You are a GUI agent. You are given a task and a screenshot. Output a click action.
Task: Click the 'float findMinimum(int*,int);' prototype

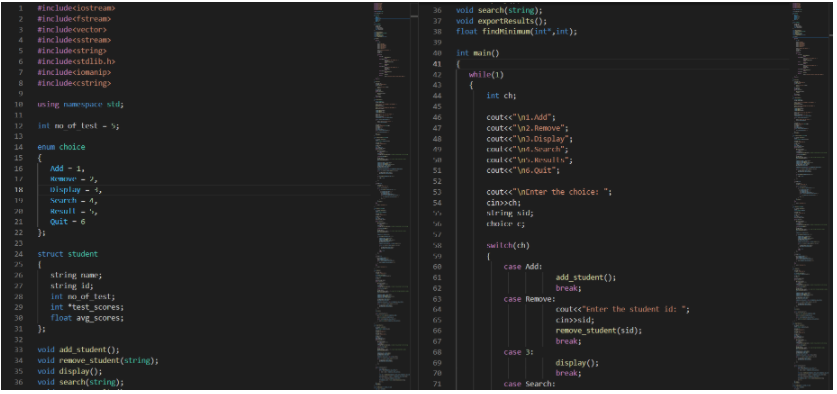[x=517, y=32]
